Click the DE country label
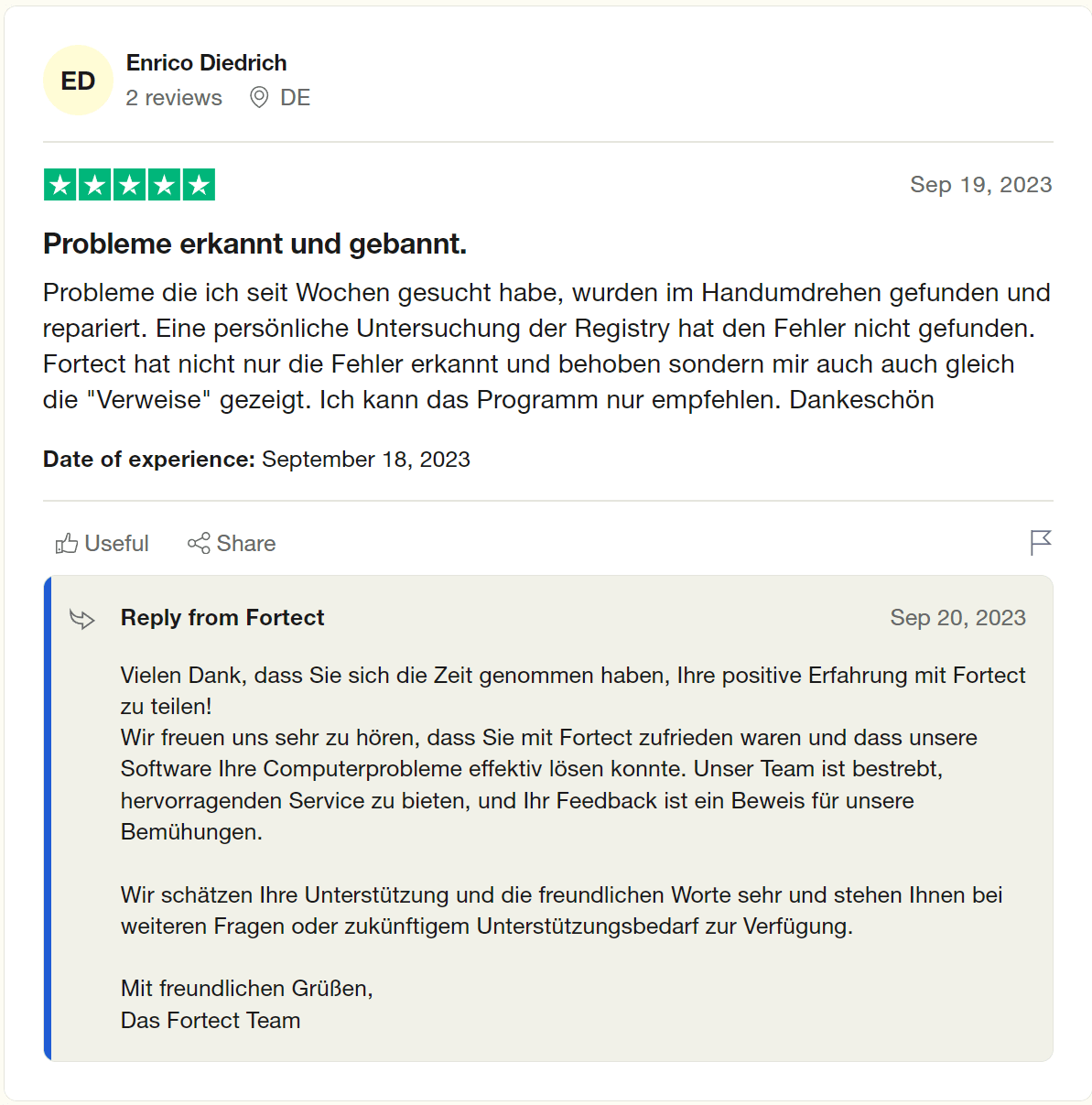Viewport: 1092px width, 1105px height. pos(295,98)
